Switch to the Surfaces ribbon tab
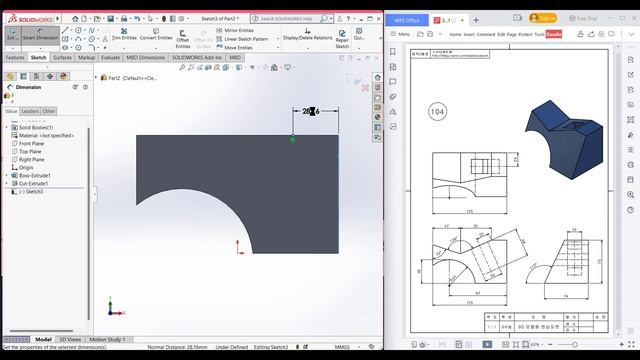This screenshot has width=640, height=360. coord(62,58)
